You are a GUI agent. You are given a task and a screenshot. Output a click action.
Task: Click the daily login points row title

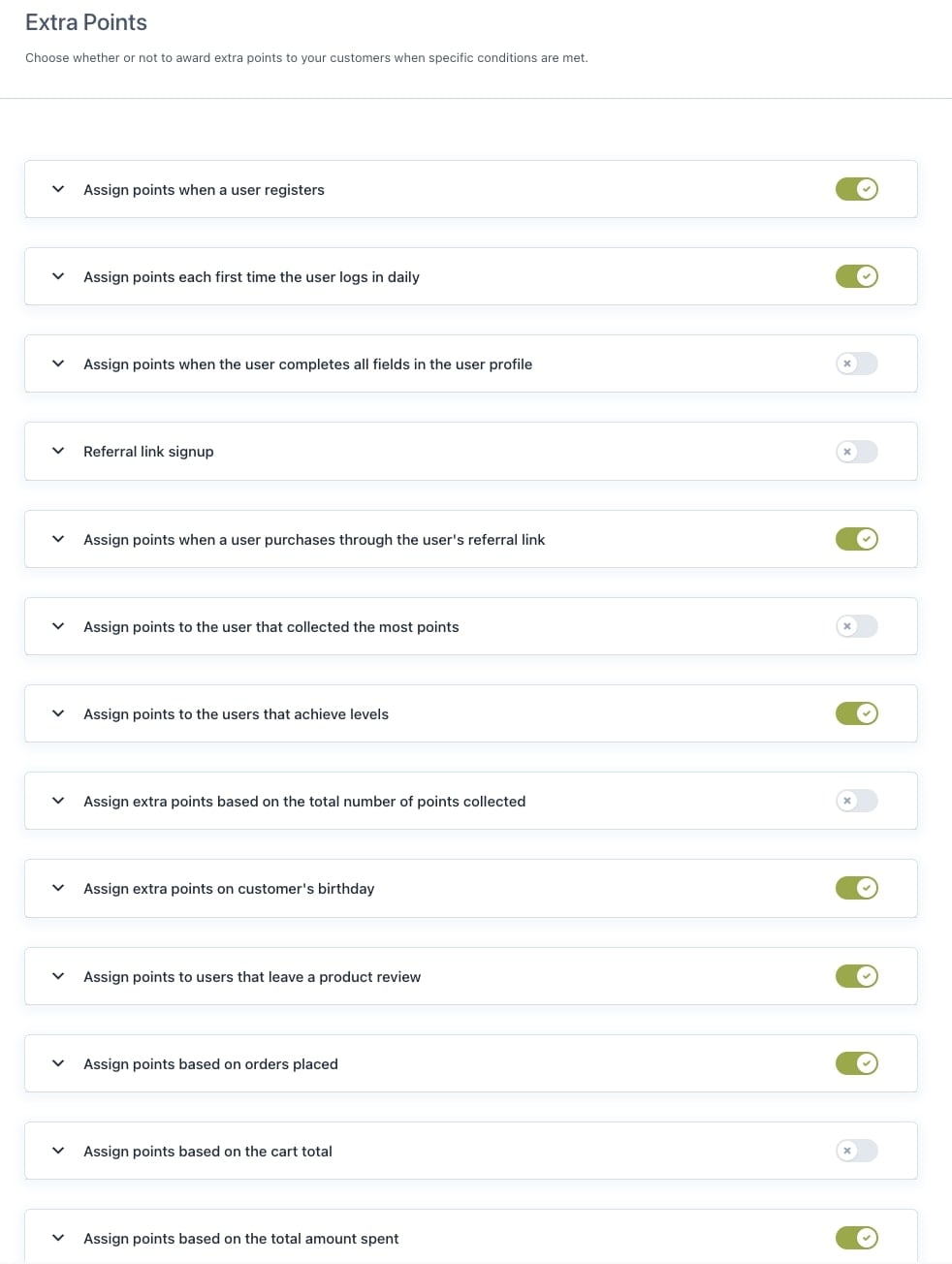pos(251,277)
